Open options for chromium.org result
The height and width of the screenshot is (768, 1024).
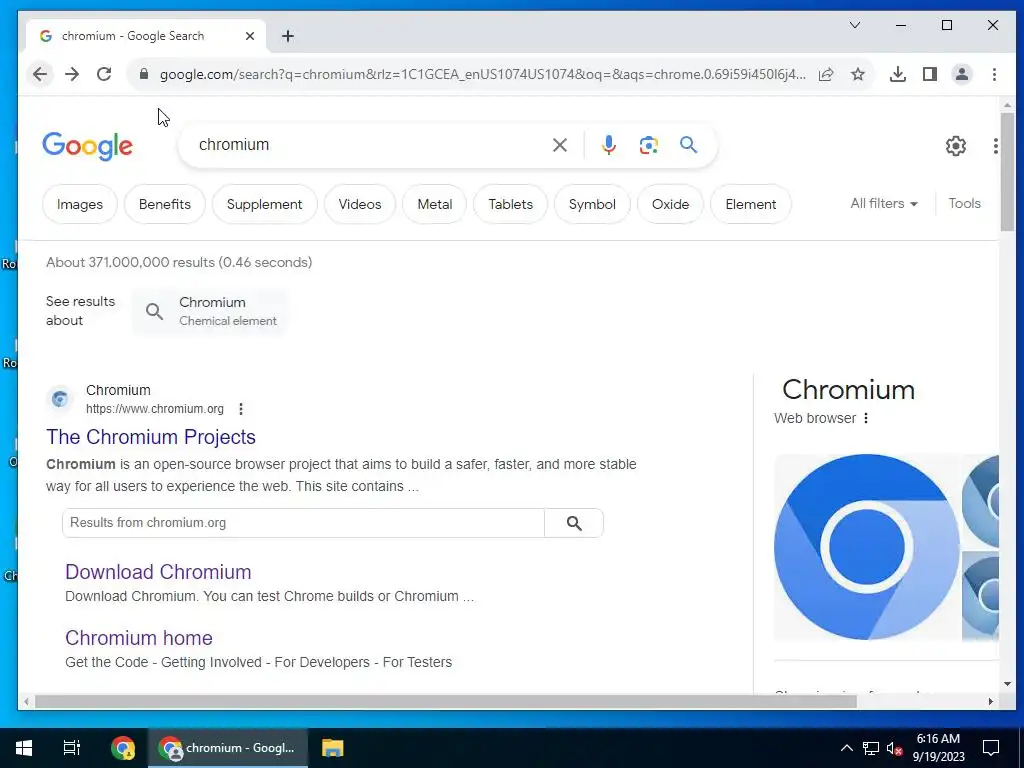click(241, 409)
